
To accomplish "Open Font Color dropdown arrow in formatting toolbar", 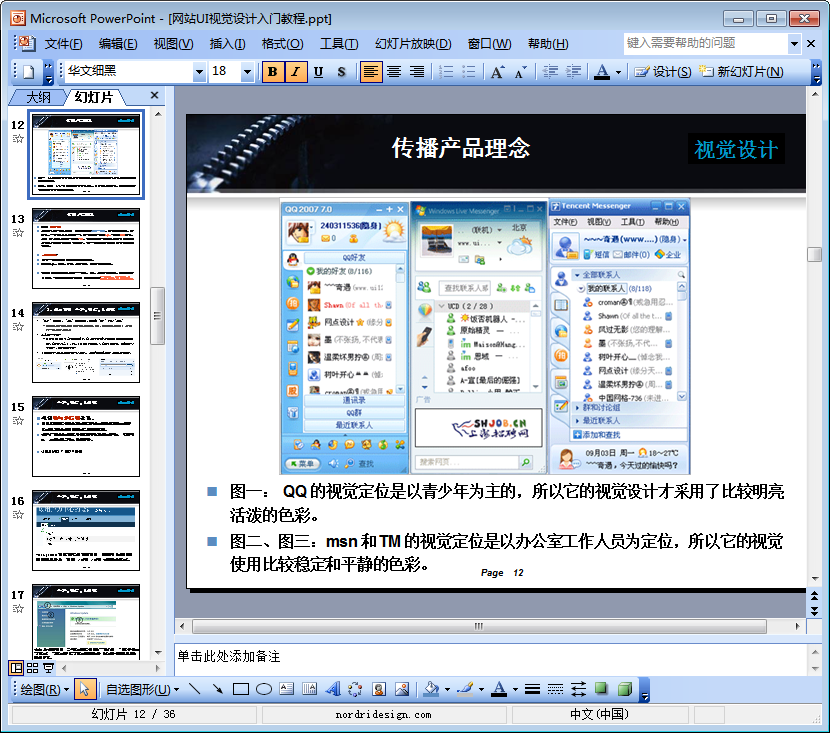I will coord(618,73).
